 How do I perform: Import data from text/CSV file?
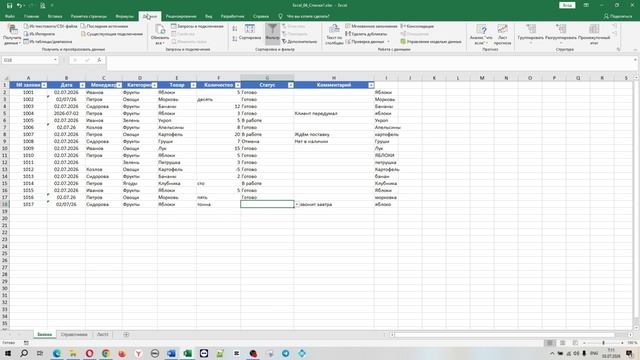pos(51,26)
